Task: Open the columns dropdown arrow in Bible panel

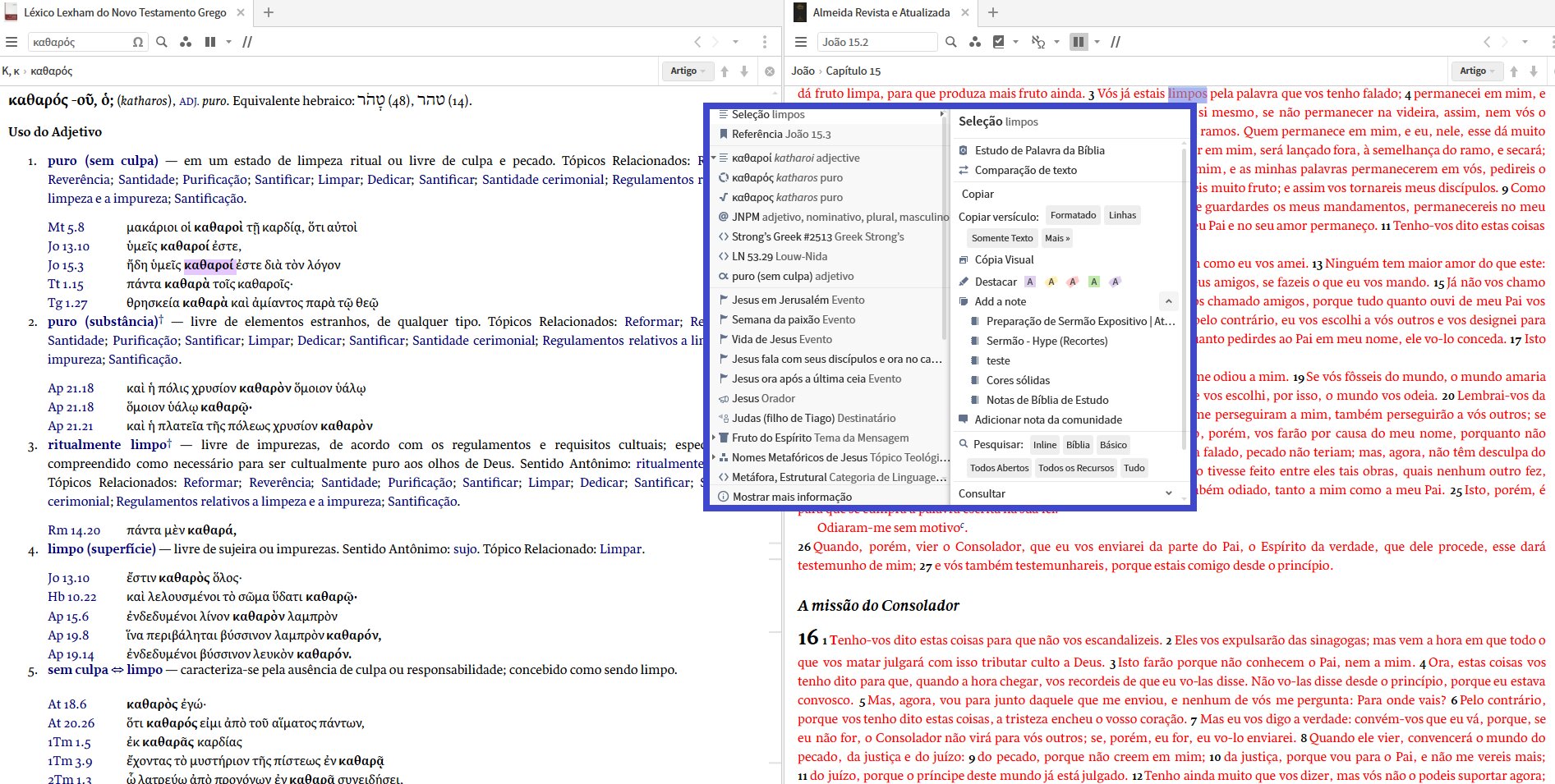Action: click(x=1097, y=42)
